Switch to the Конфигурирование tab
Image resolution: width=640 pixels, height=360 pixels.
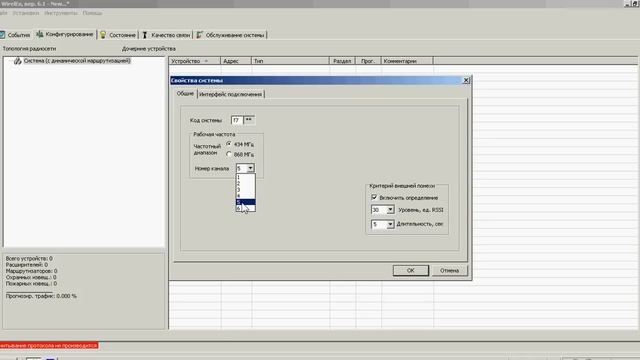(x=65, y=34)
